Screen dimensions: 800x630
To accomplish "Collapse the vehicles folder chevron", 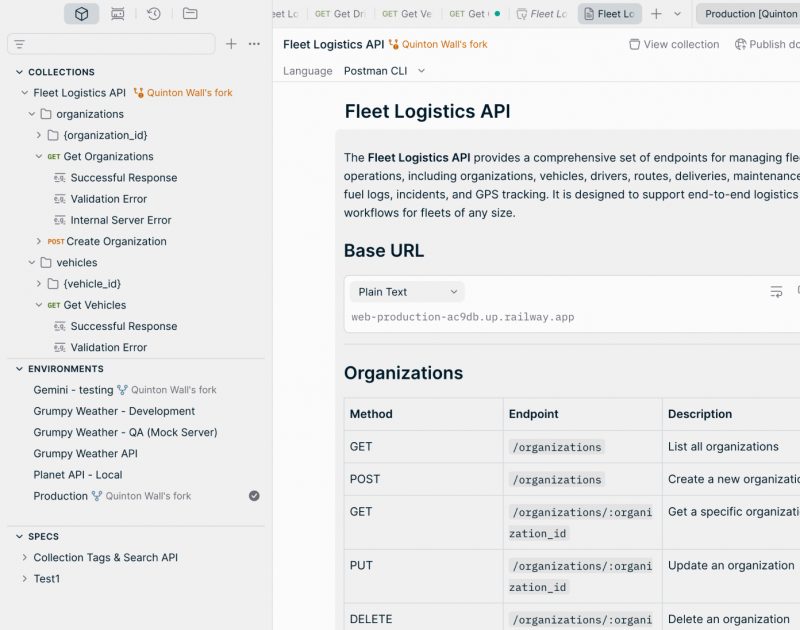I will [32, 262].
